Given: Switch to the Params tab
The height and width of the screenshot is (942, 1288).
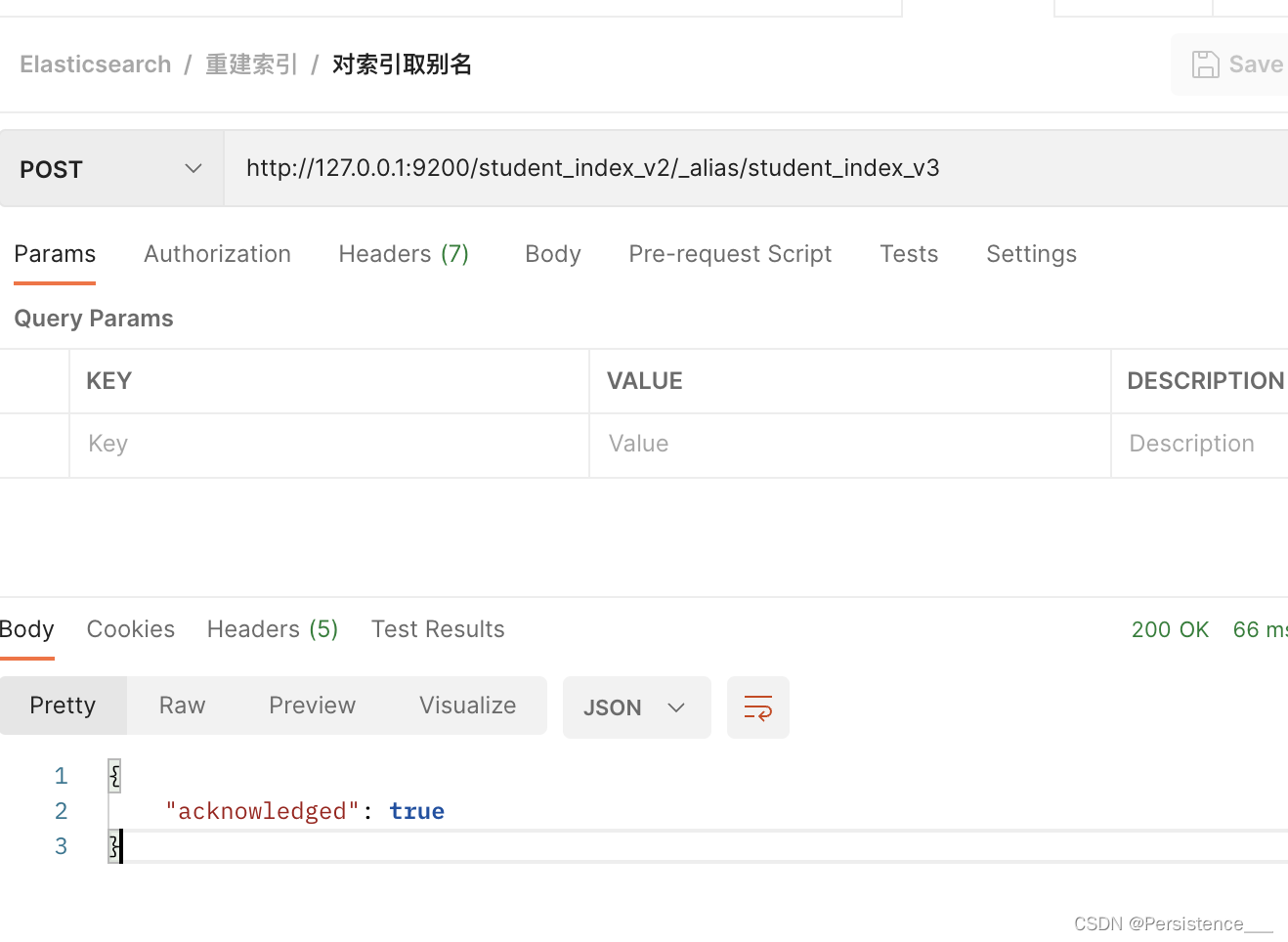Looking at the screenshot, I should pyautogui.click(x=55, y=254).
